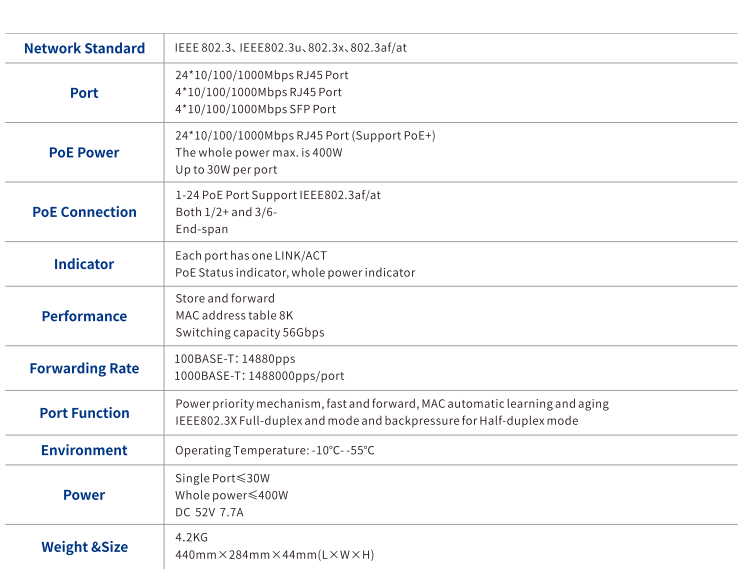Click the End-span text
The height and width of the screenshot is (584, 750).
(201, 229)
